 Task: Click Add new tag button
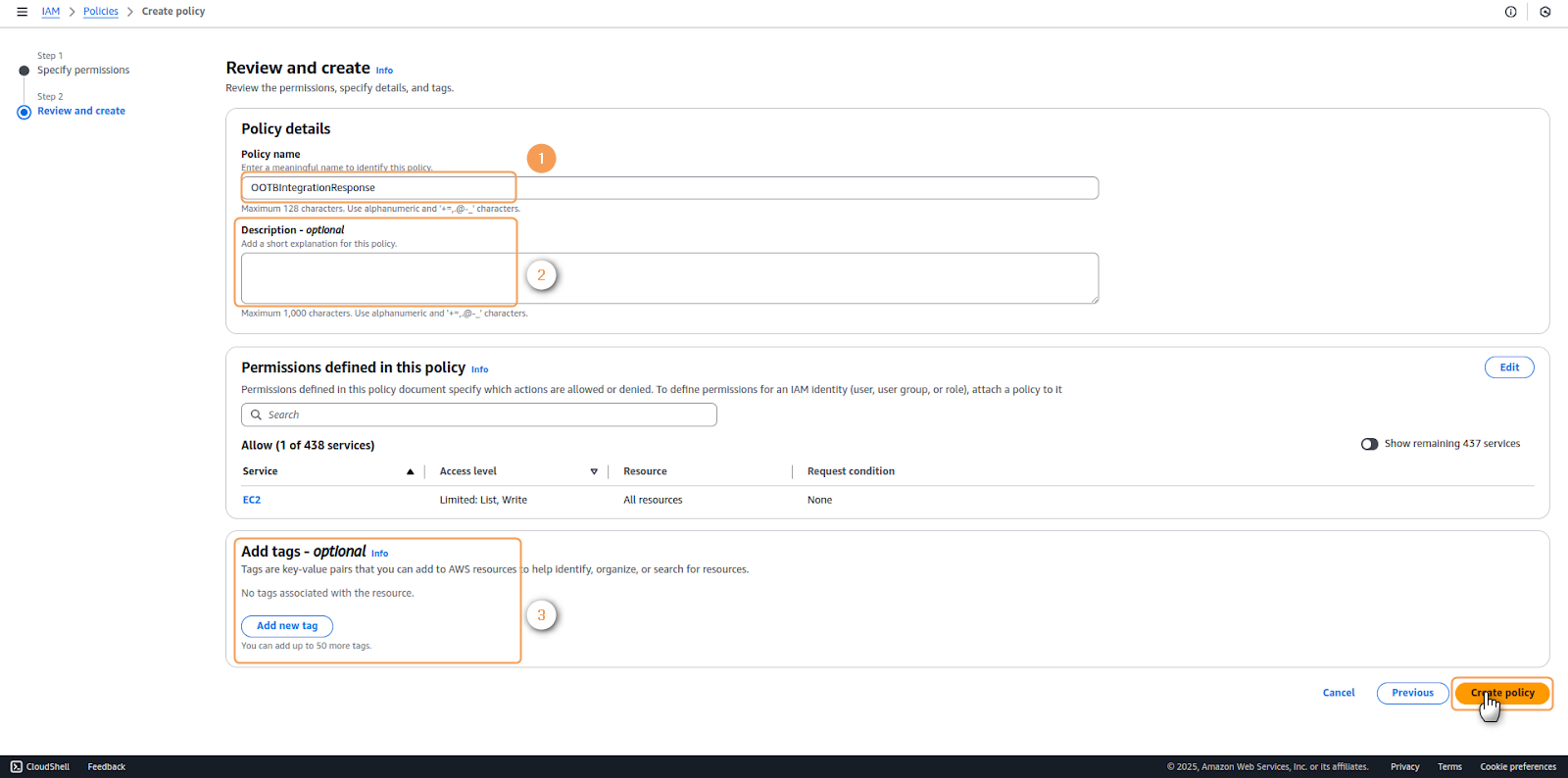[x=287, y=626]
